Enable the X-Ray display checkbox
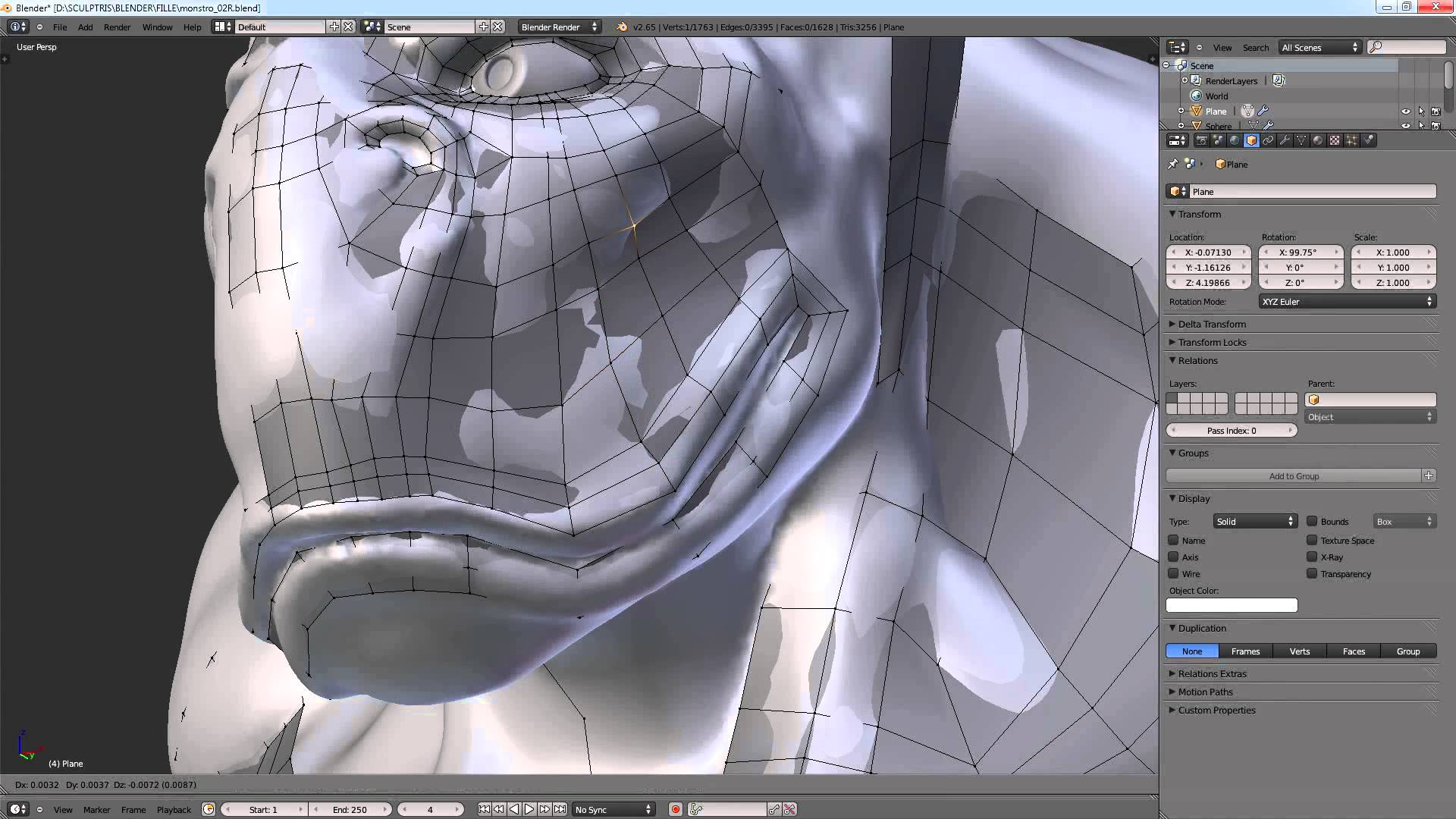The width and height of the screenshot is (1456, 819). 1312,557
